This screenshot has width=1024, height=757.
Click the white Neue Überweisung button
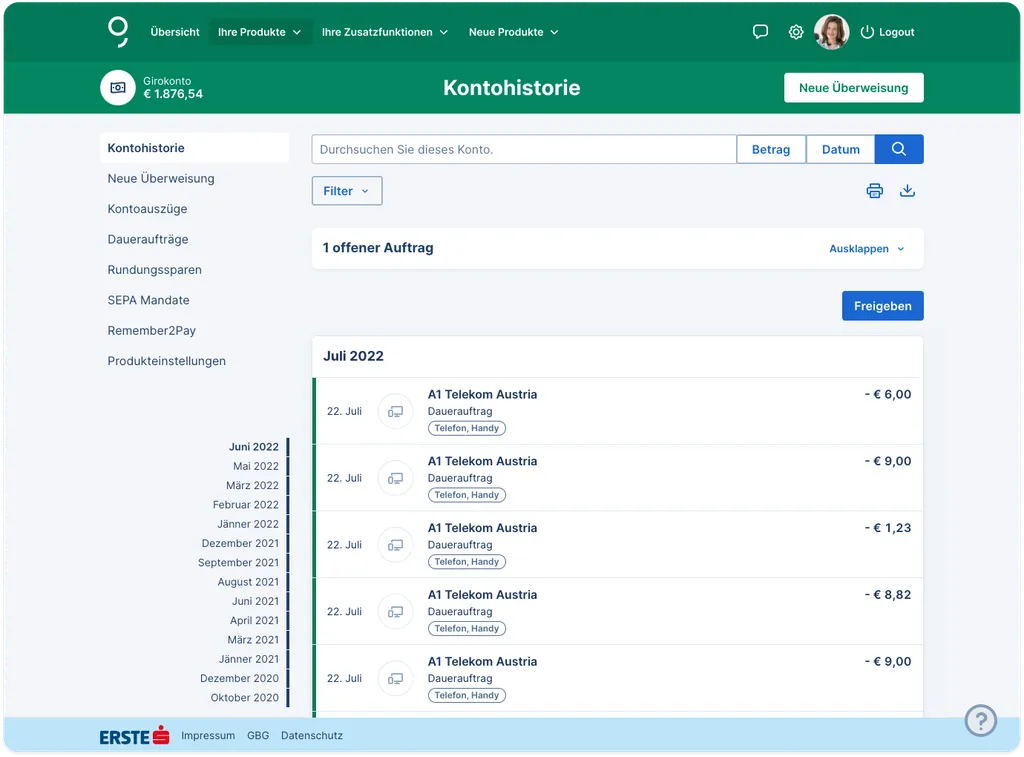[854, 88]
